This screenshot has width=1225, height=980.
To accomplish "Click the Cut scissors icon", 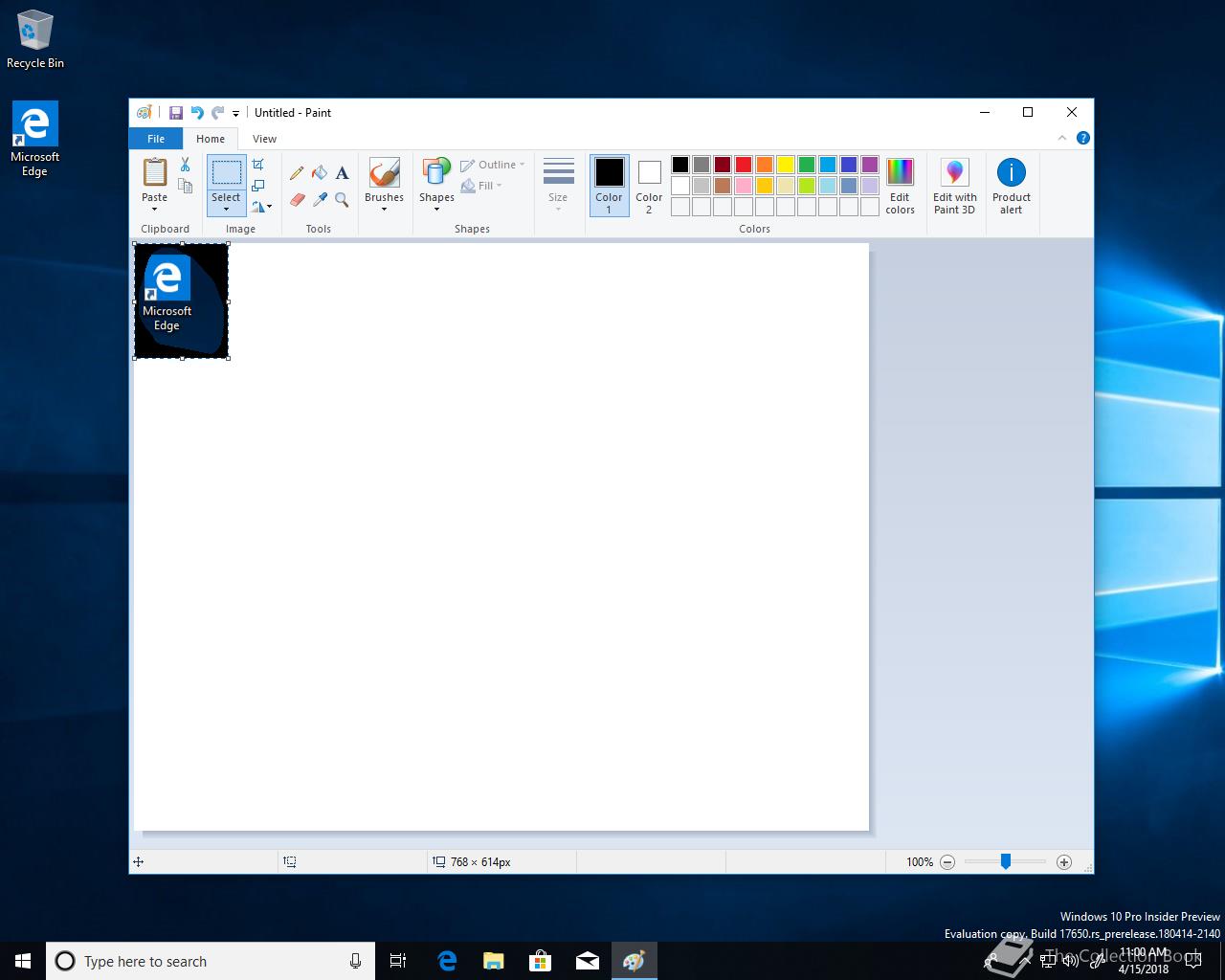I will [185, 165].
